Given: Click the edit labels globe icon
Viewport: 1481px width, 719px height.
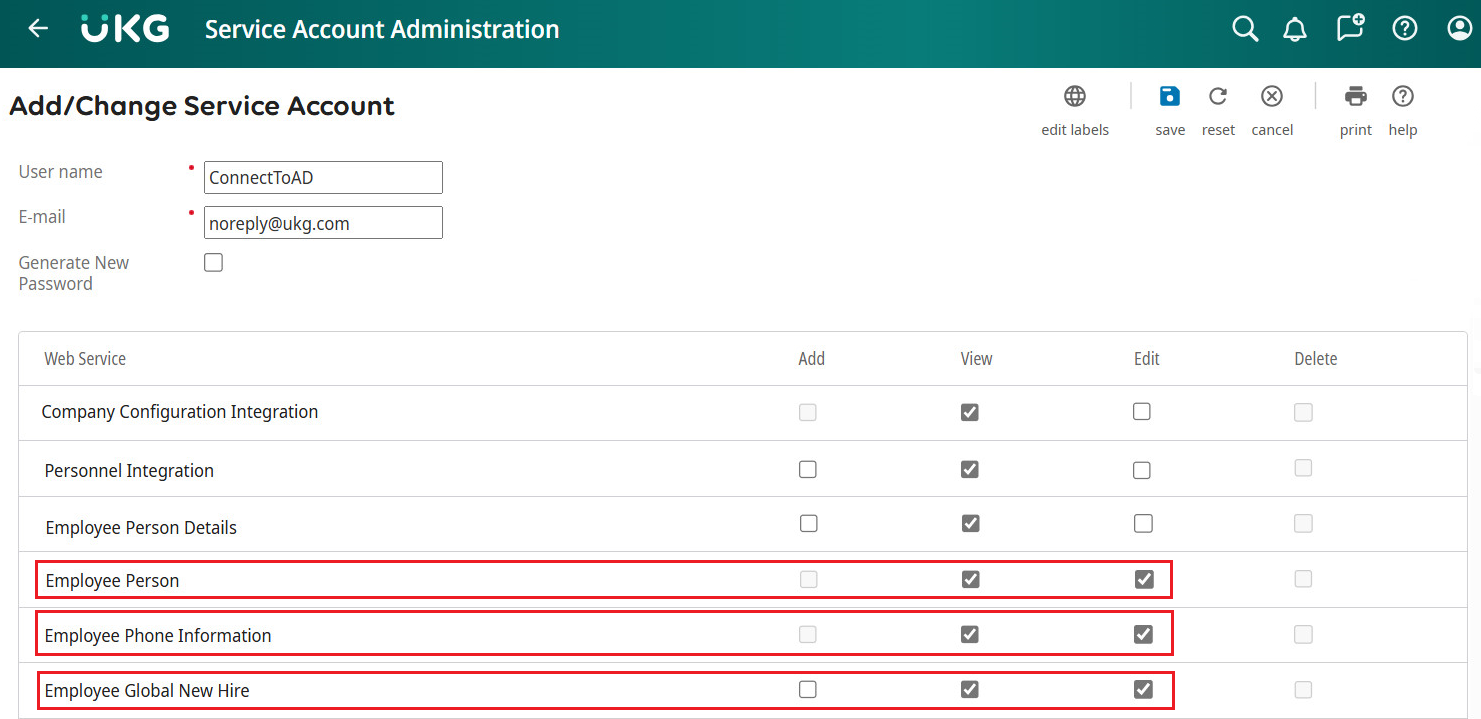Looking at the screenshot, I should click(1075, 96).
